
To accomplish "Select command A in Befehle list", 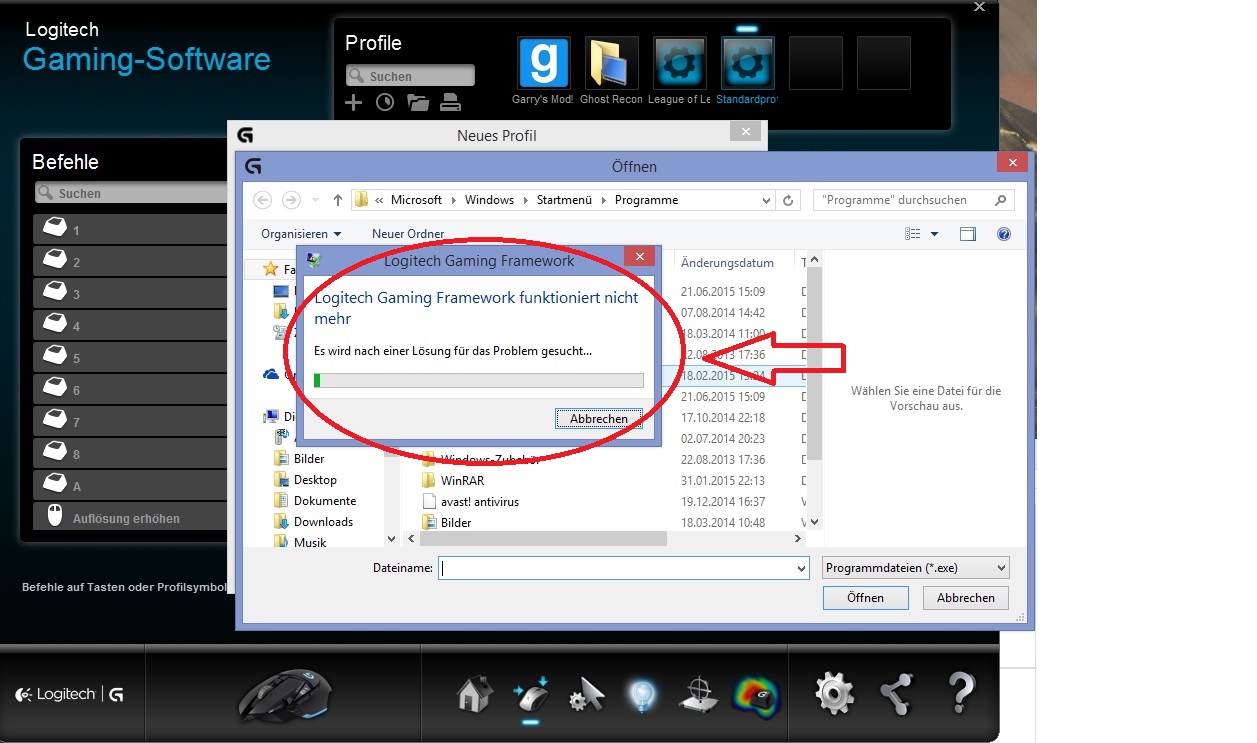I will tap(131, 485).
